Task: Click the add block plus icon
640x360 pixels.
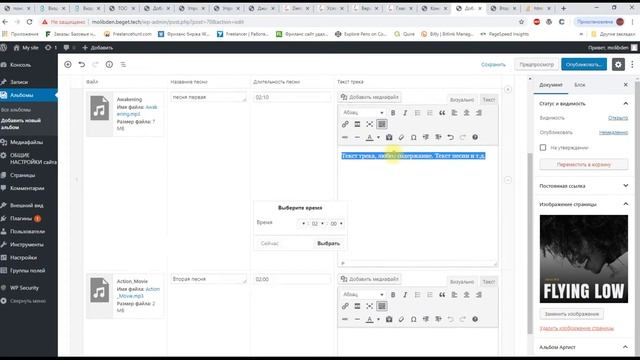Action: pyautogui.click(x=68, y=64)
